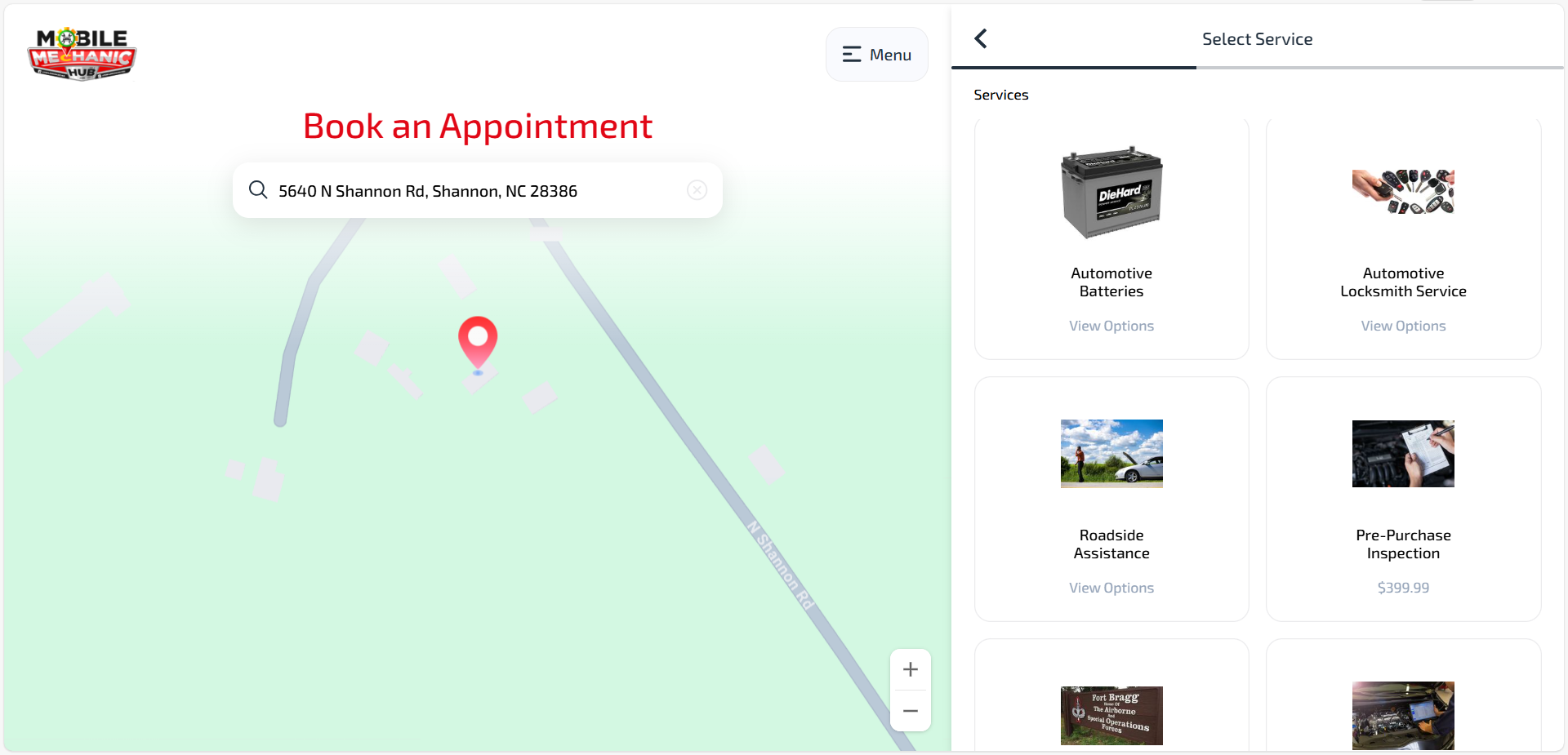This screenshot has width=1568, height=755.
Task: Click the Roadside Assistance car photo
Action: point(1111,454)
